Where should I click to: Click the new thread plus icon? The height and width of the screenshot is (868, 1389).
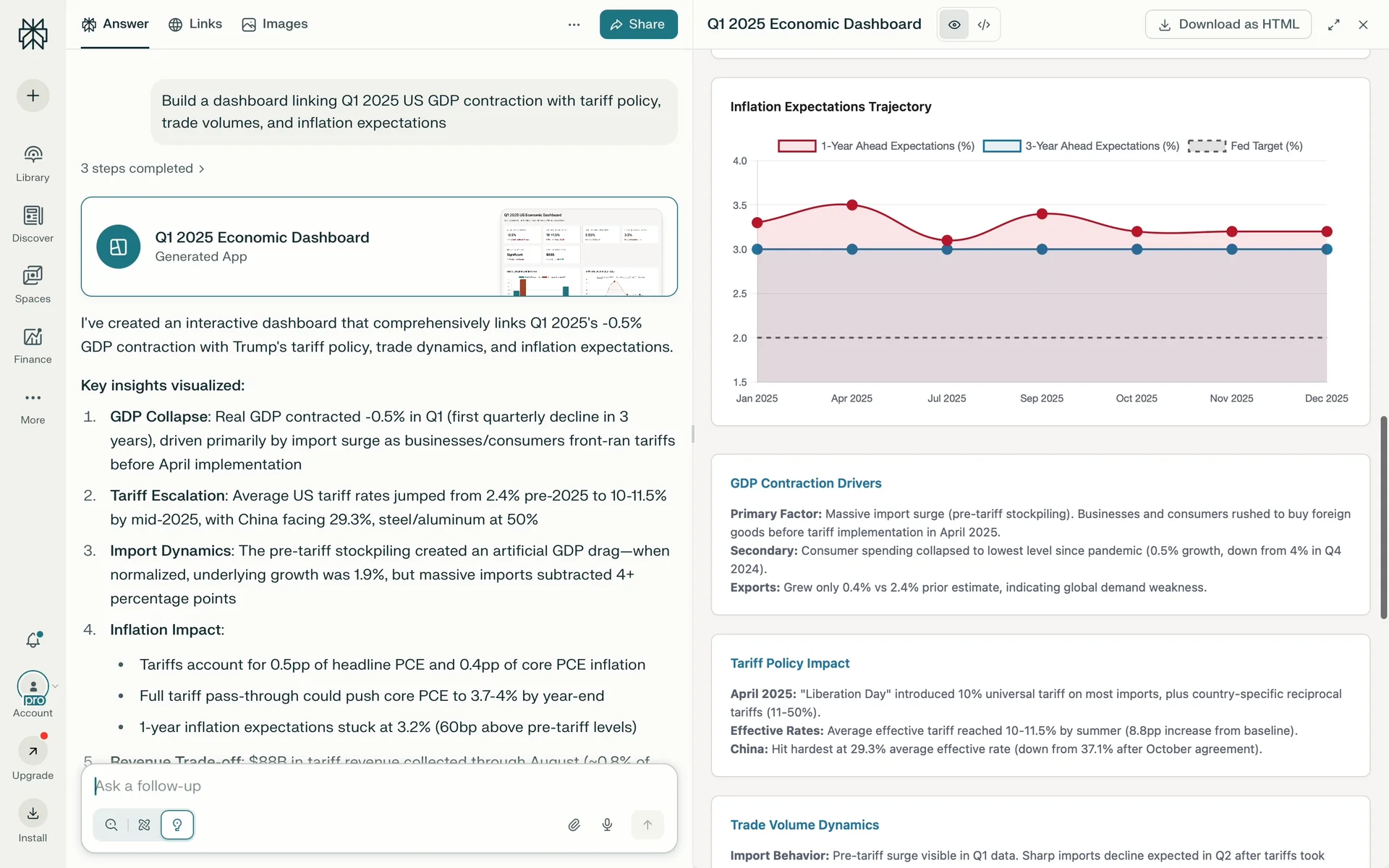tap(33, 95)
